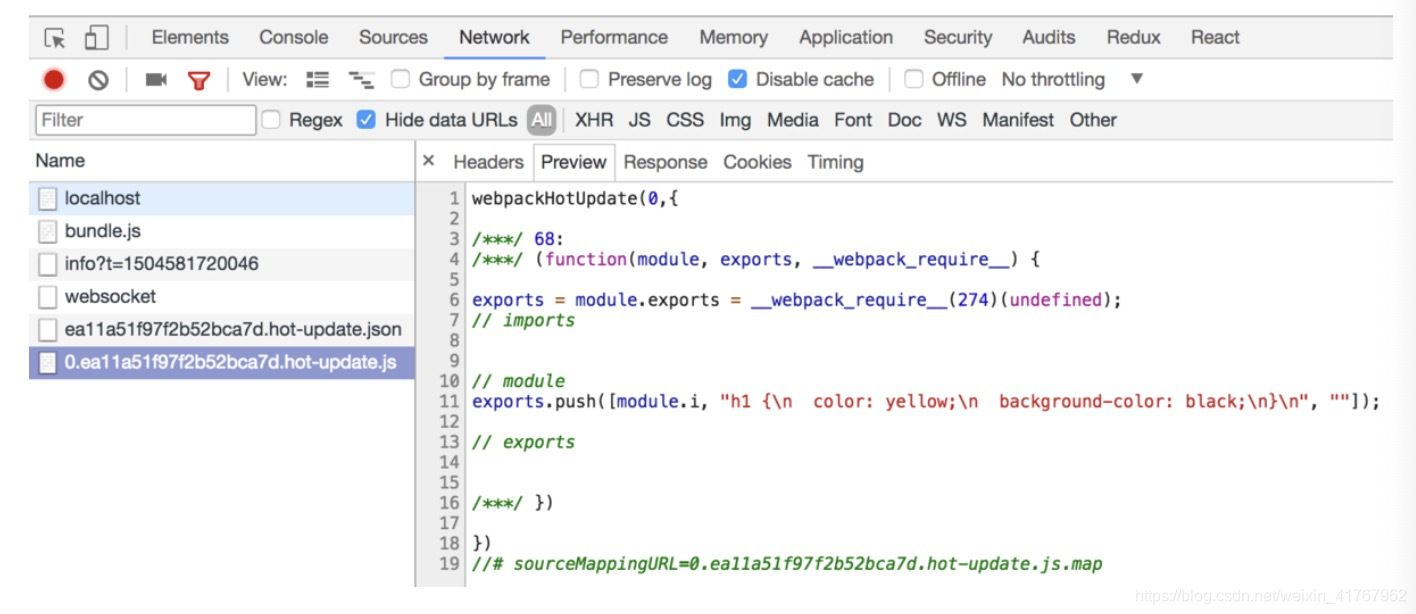The width and height of the screenshot is (1416, 614).
Task: Stop recording network log with red button
Action: pos(54,80)
